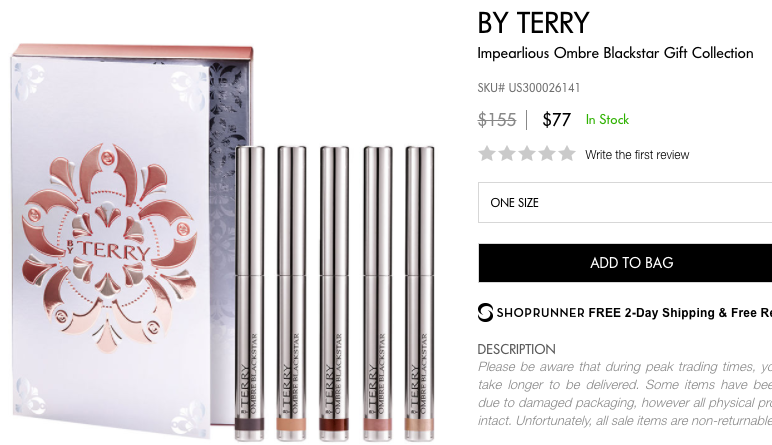Screen dimensions: 772x445
Task: Click the bronze shade second eyeshadow stick
Action: click(x=291, y=293)
